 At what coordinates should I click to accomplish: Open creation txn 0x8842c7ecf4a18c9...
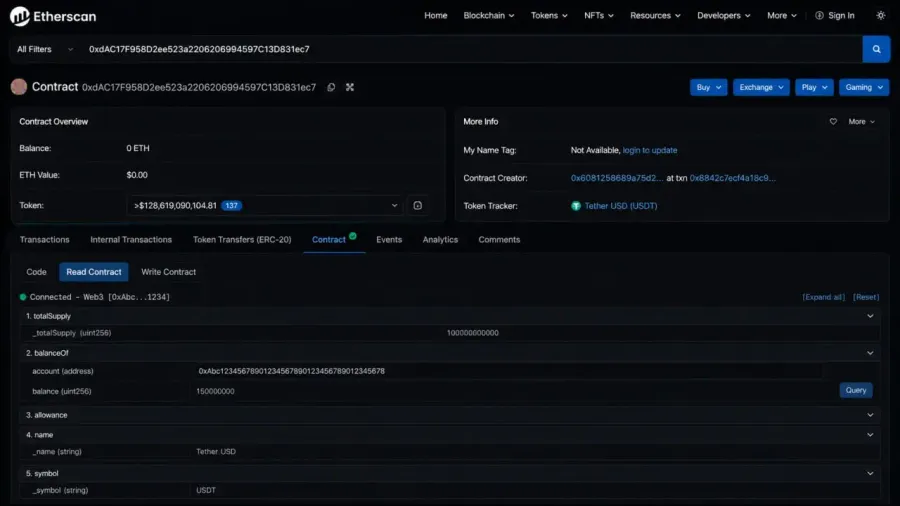click(732, 178)
